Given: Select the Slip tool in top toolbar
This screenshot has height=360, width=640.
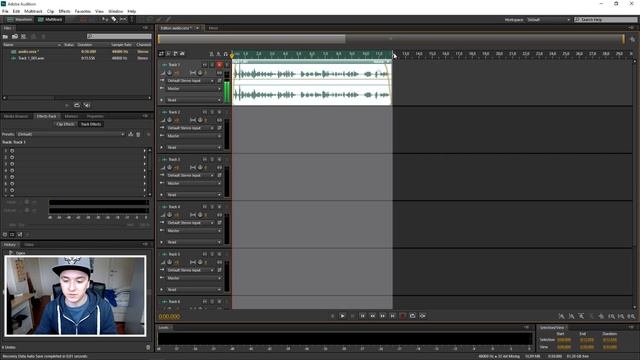Looking at the screenshot, I should 123,19.
